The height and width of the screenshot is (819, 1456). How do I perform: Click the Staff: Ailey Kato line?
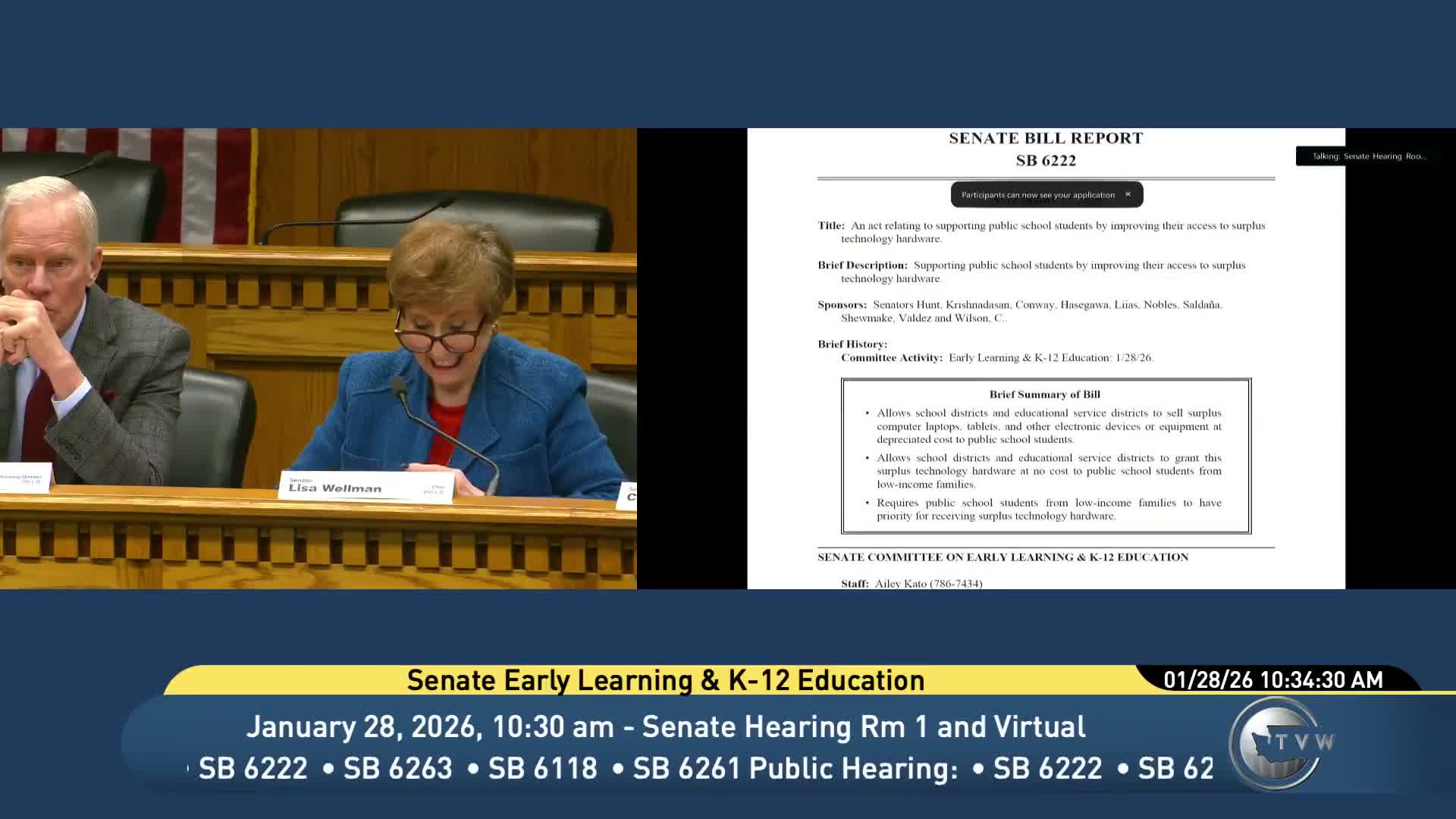click(x=911, y=583)
